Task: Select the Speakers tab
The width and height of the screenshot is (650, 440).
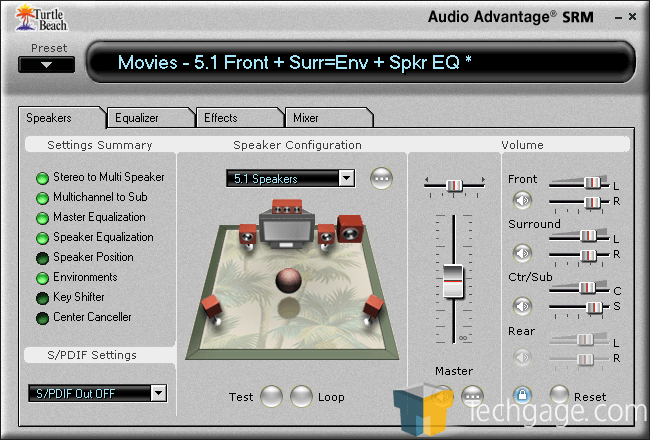Action: (61, 118)
